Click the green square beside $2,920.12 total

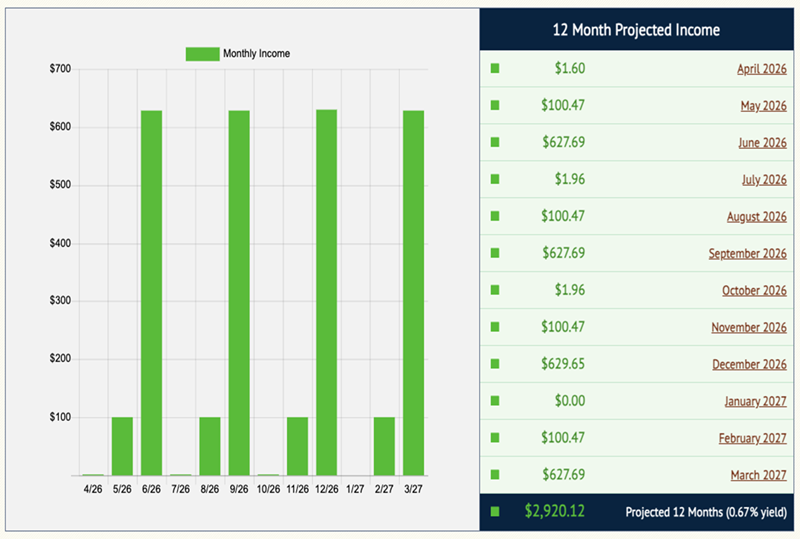[495, 512]
